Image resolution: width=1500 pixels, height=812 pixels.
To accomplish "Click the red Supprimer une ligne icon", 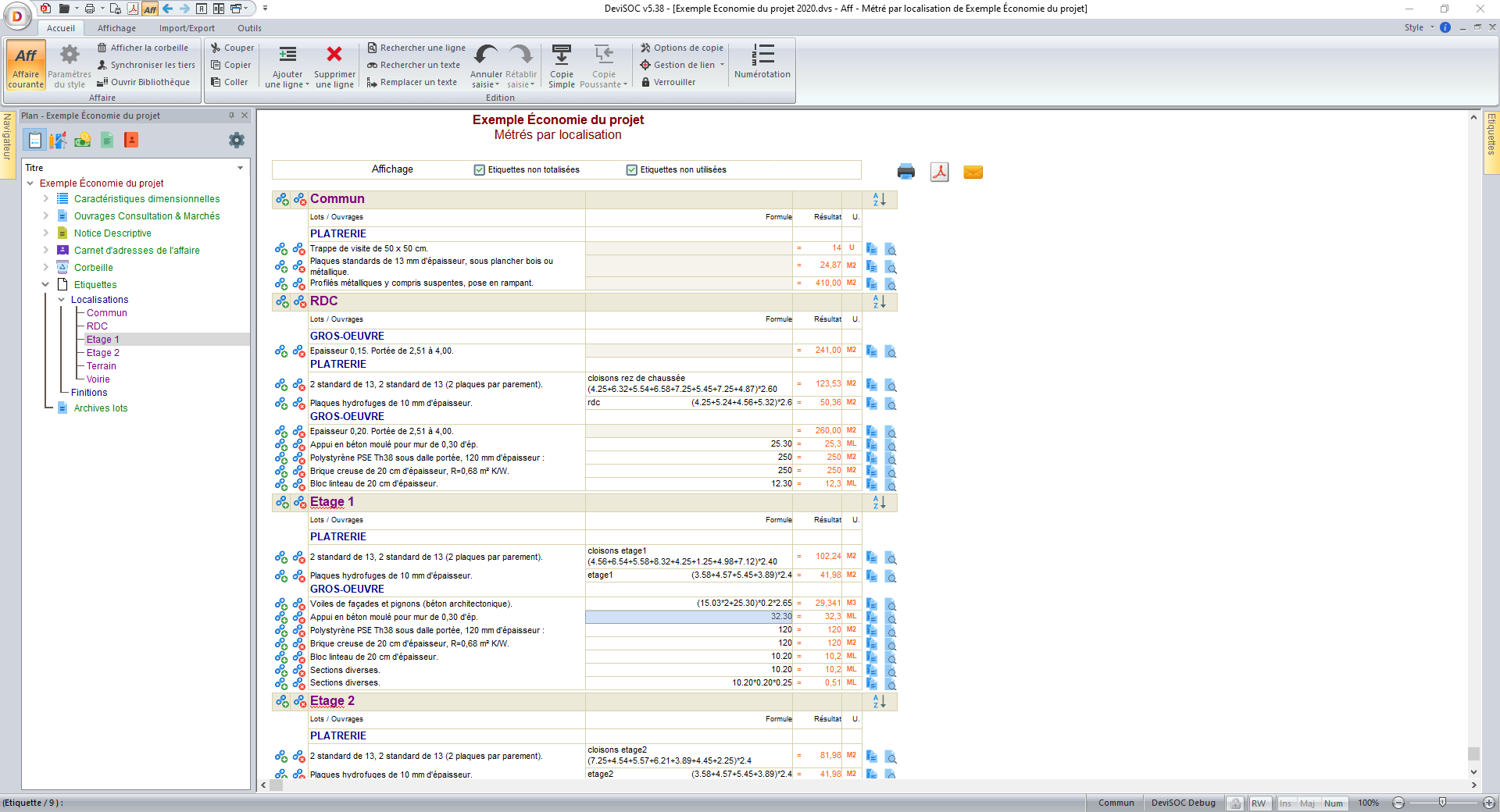I will click(x=334, y=54).
